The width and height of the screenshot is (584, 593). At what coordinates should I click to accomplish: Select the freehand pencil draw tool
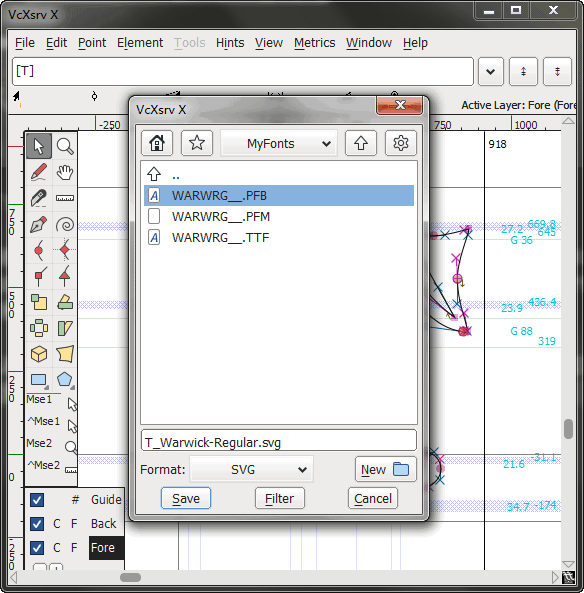click(39, 172)
